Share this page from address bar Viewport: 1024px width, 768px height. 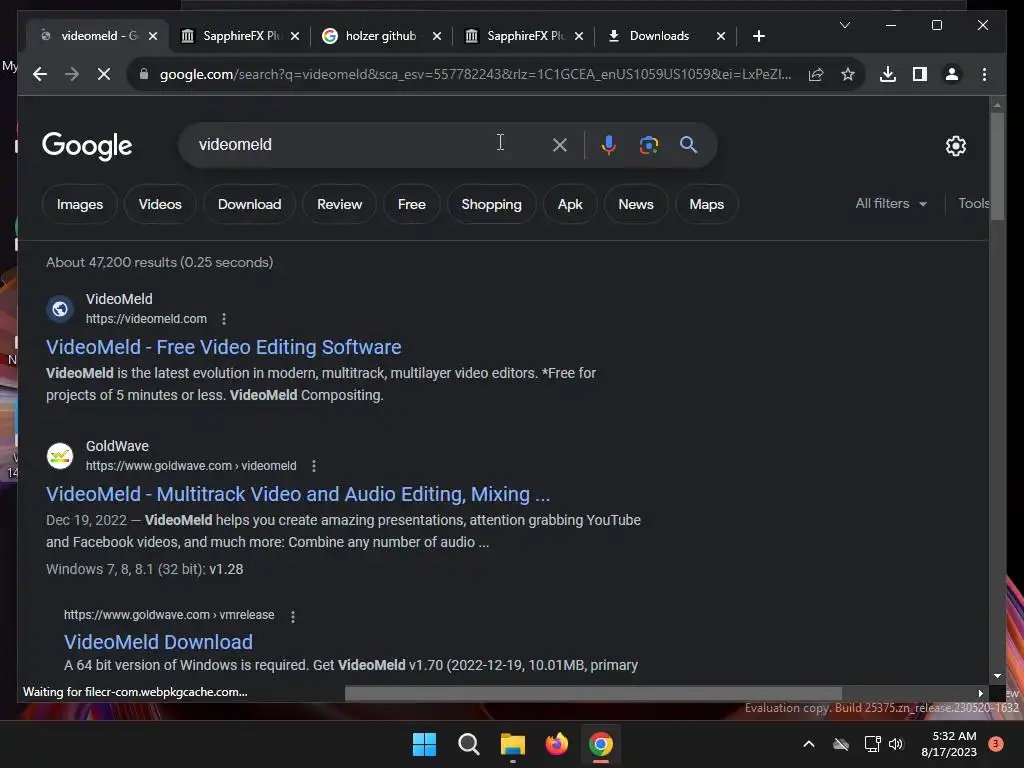[x=816, y=74]
